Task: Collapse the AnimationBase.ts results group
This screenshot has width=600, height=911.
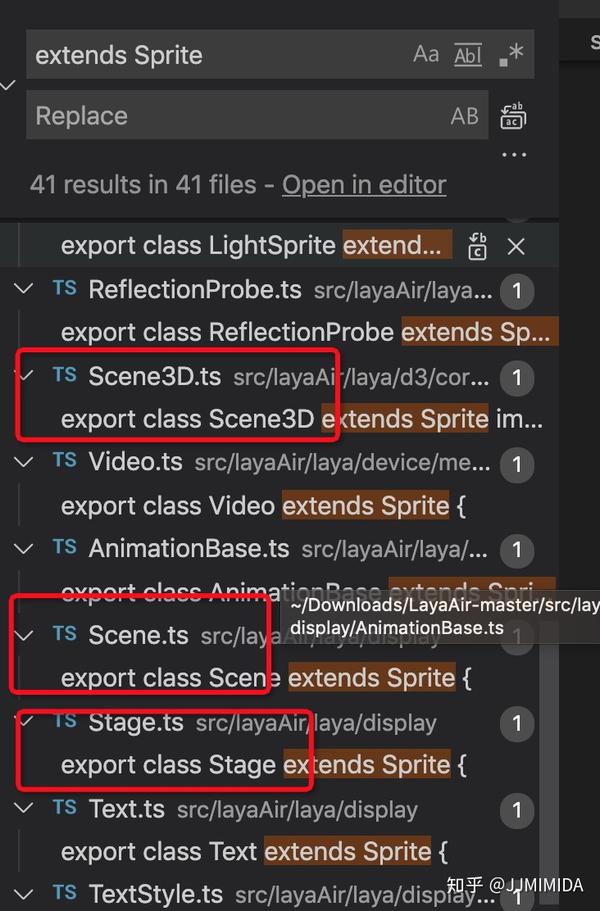Action: 23,548
